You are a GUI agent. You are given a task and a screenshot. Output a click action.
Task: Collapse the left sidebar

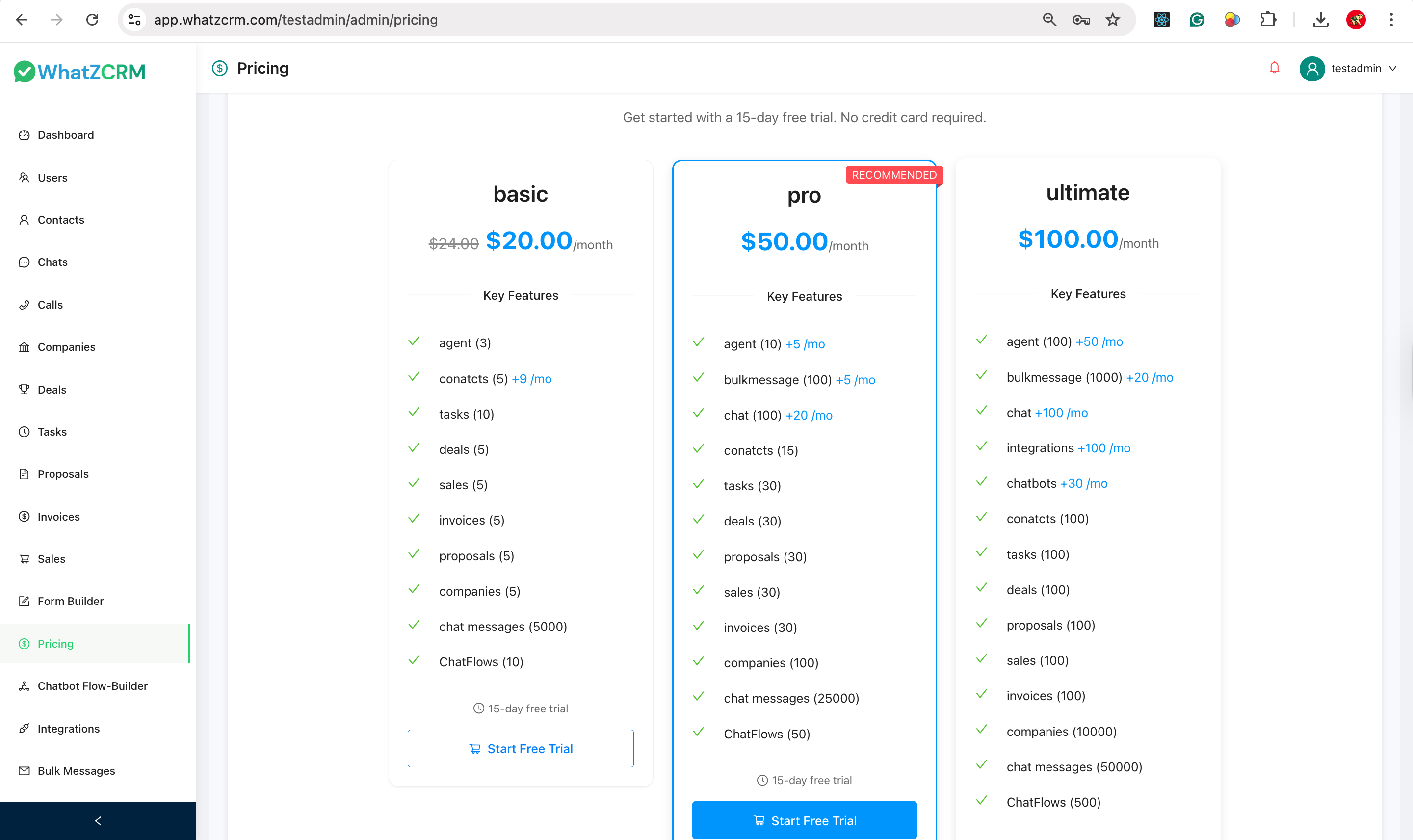[98, 820]
